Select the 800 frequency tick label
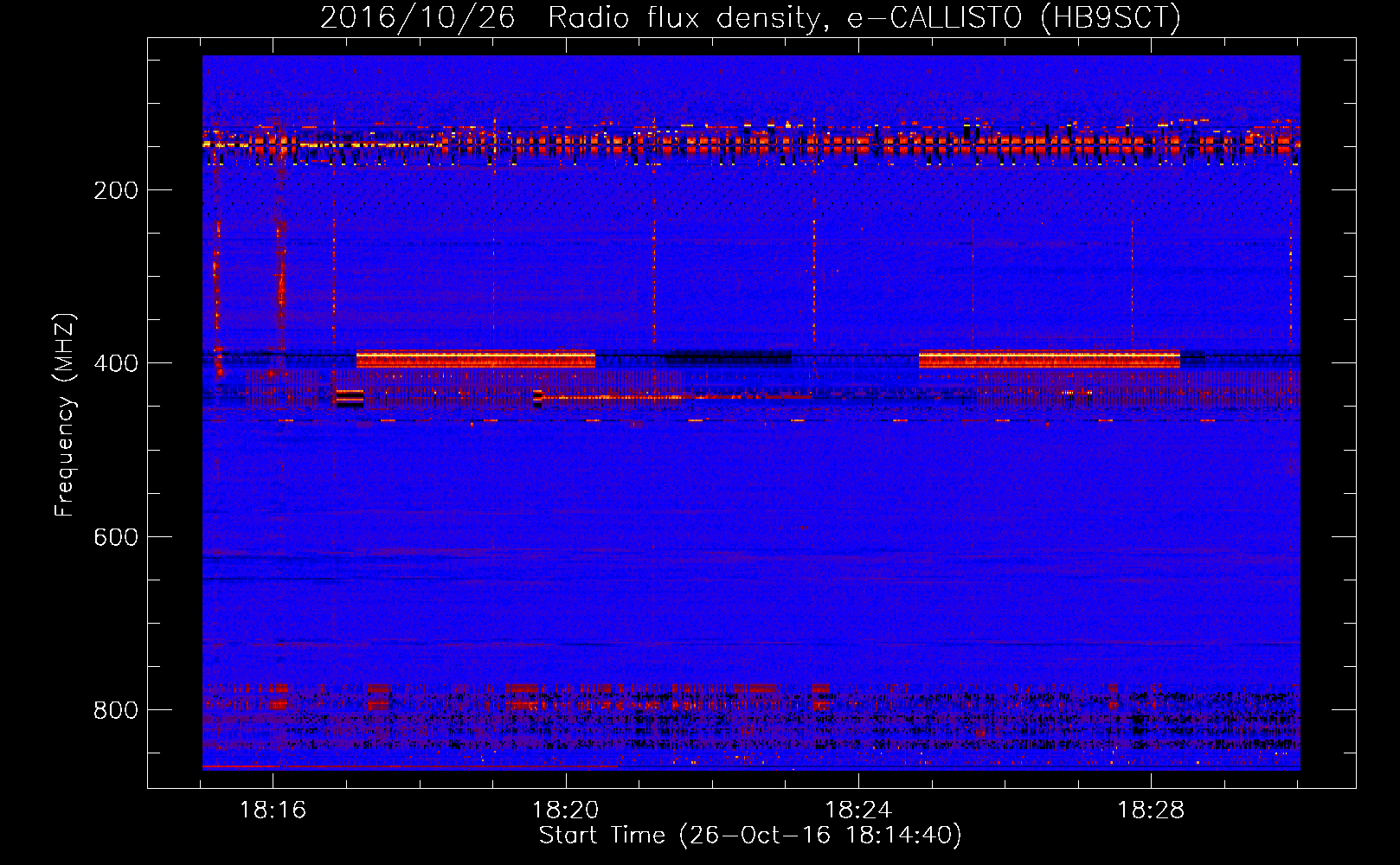This screenshot has width=1400, height=865. [x=116, y=710]
